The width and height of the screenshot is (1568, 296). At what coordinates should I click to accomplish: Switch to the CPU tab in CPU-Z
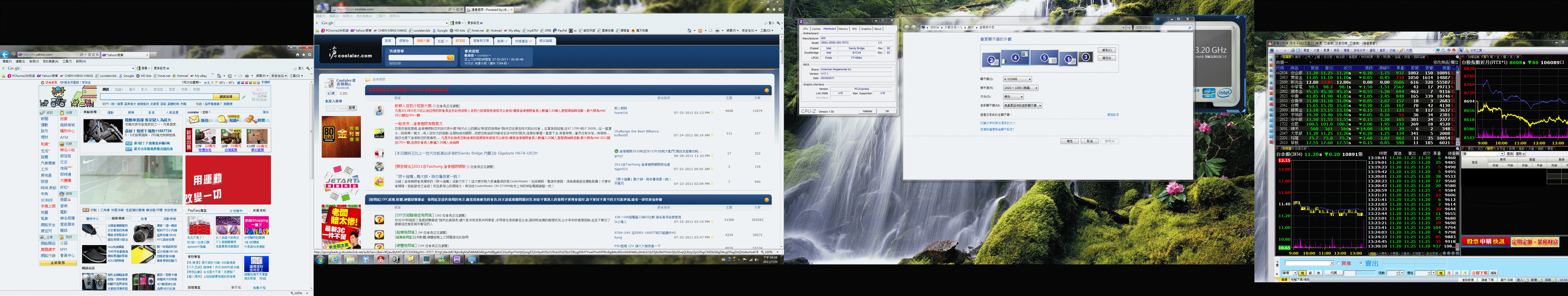[806, 29]
